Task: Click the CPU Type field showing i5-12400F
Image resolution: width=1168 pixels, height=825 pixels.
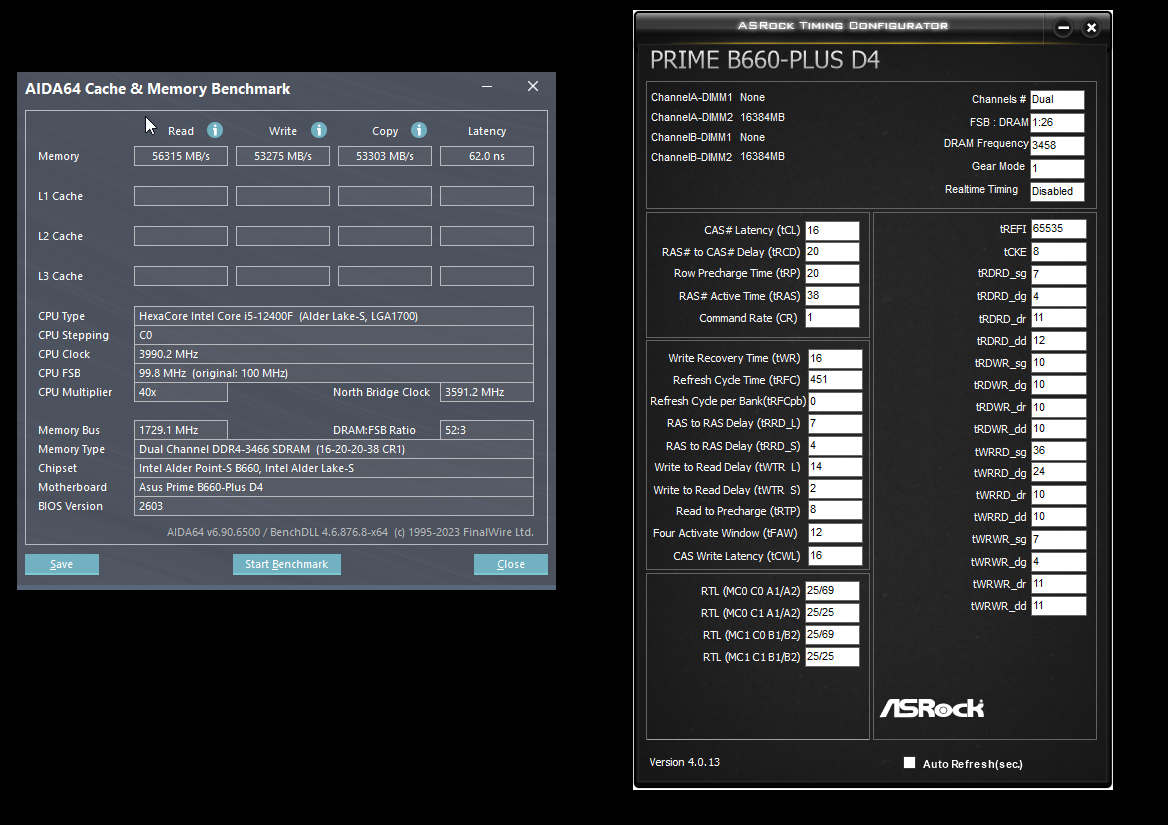Action: click(334, 316)
